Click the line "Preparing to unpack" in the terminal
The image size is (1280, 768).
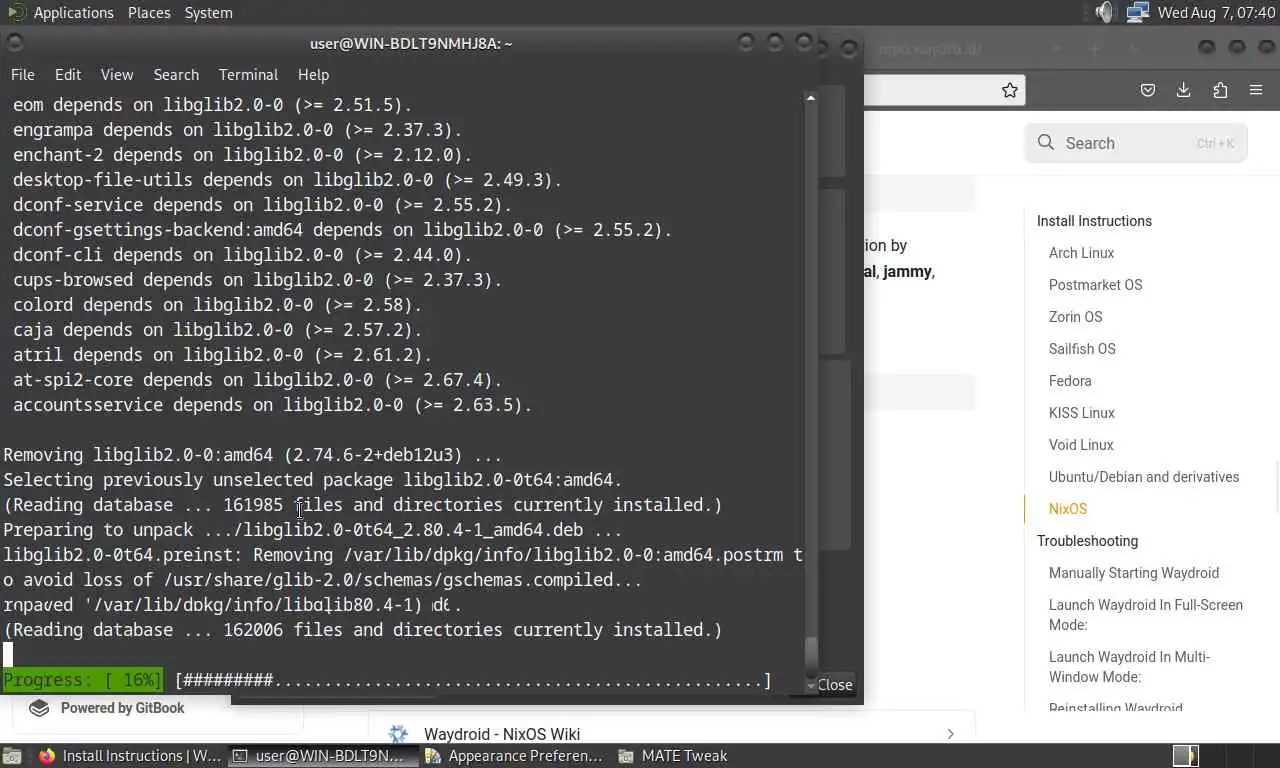[313, 530]
